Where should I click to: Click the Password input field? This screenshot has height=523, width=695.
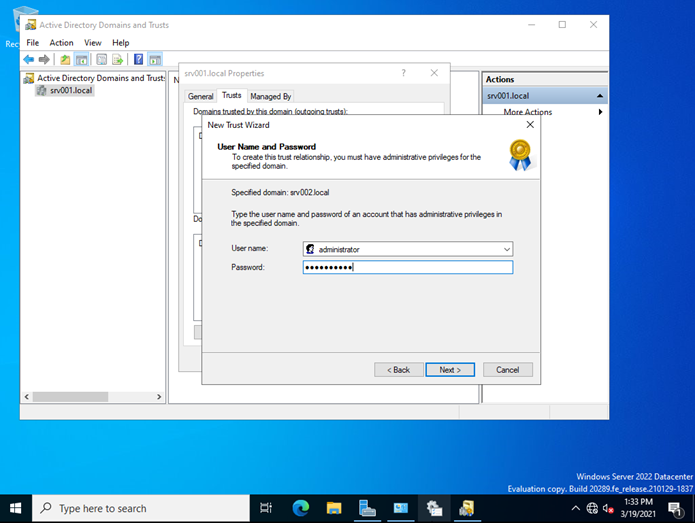[408, 267]
